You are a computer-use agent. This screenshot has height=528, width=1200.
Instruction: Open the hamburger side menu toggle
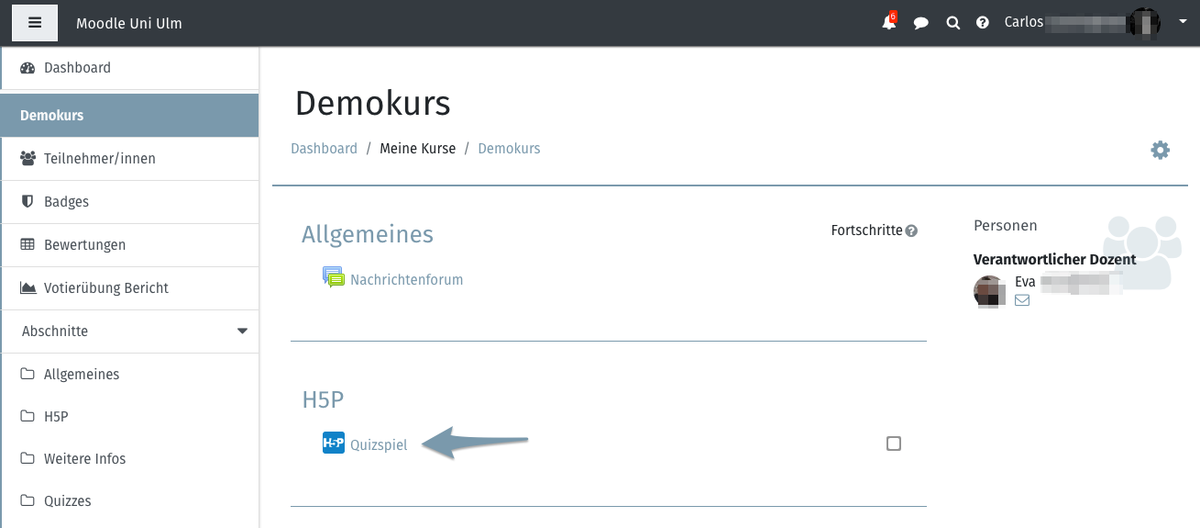click(35, 22)
